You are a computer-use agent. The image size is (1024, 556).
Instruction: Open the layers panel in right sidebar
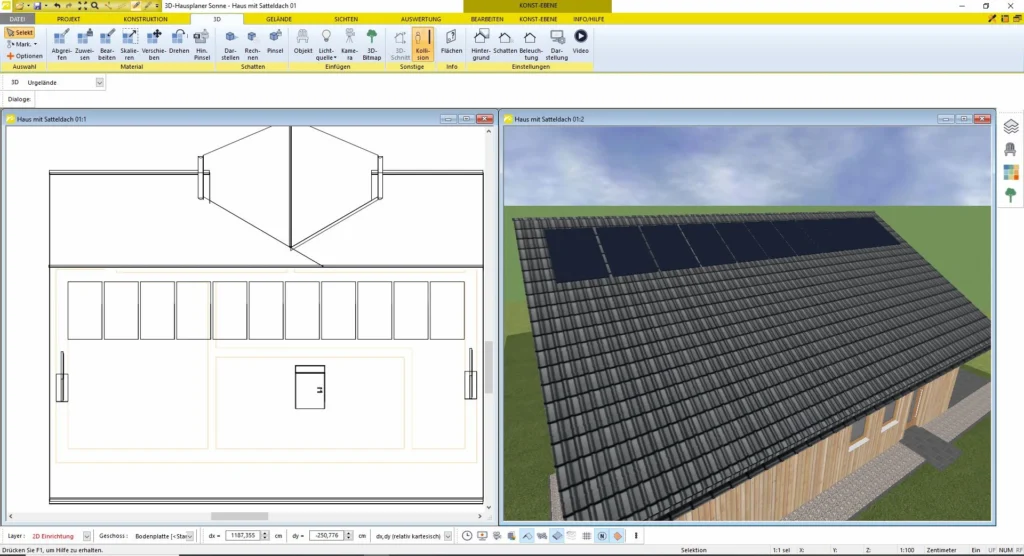click(1010, 126)
